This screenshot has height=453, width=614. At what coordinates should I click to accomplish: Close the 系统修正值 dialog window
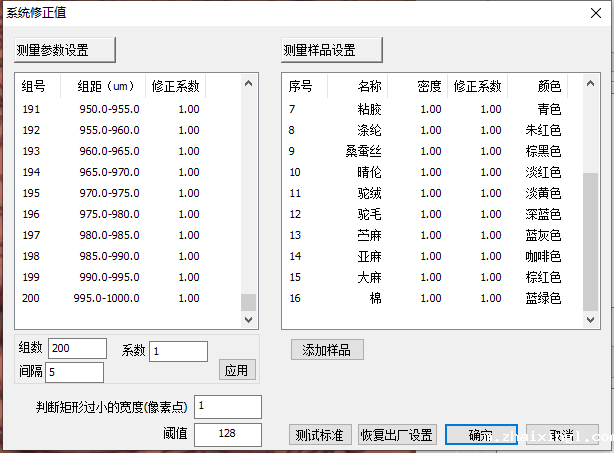point(594,12)
